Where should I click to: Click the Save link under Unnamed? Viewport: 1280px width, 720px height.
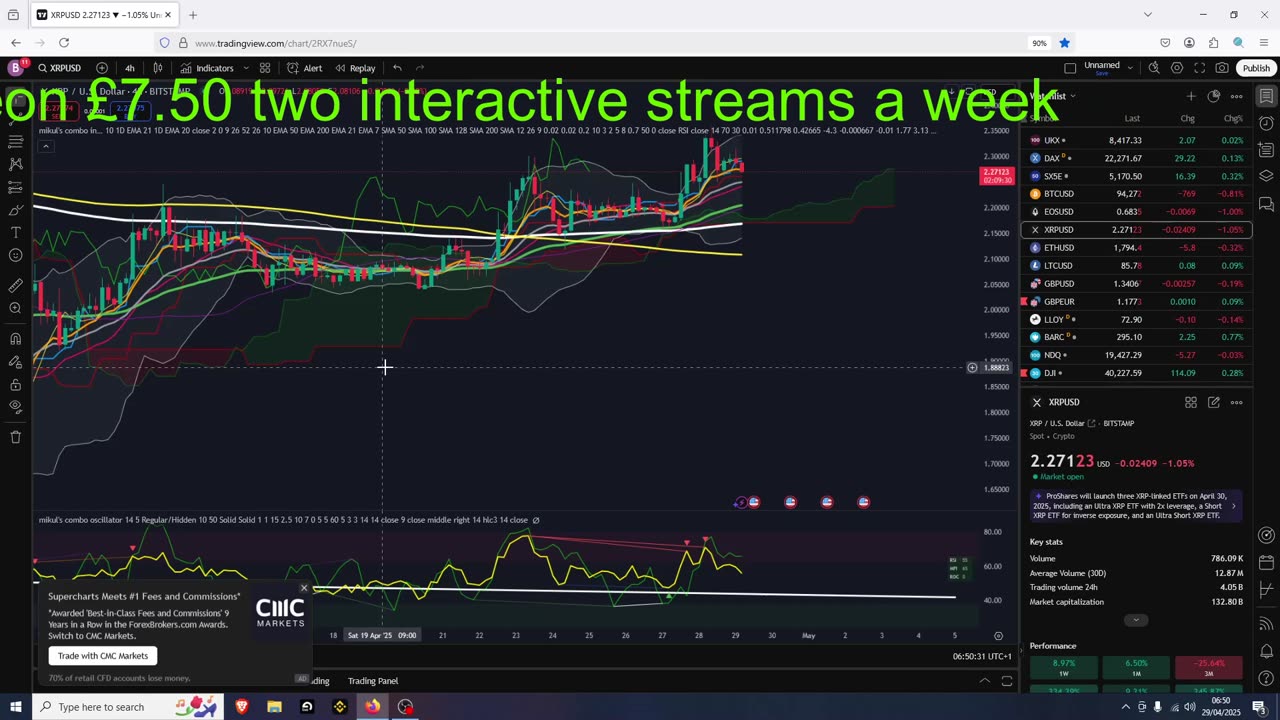click(1101, 73)
